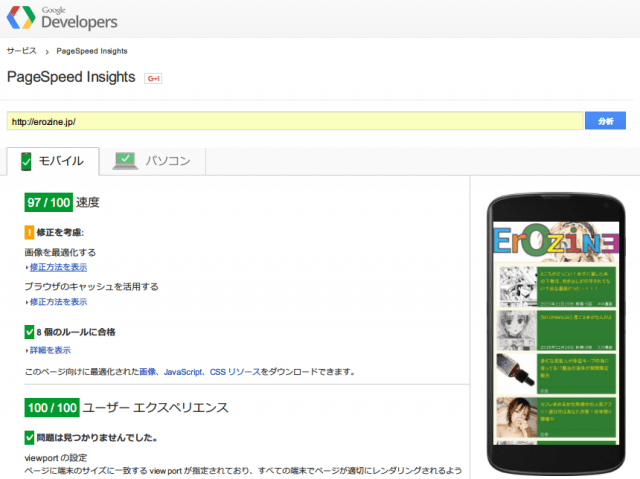Click the viewport の設定 text
640x479 pixels.
[x=56, y=457]
